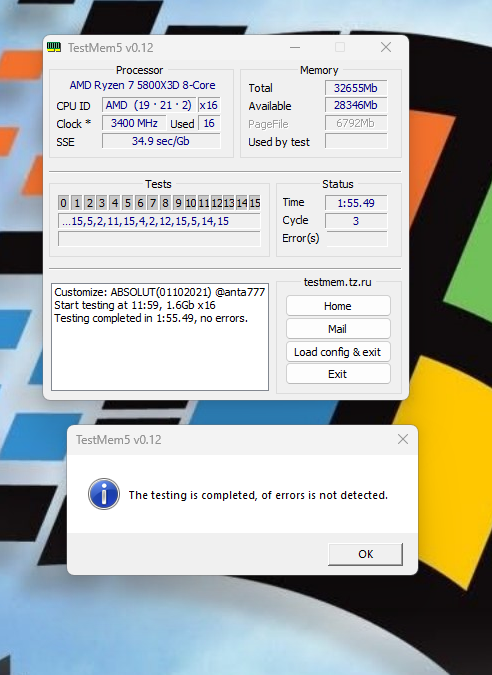This screenshot has width=492, height=675.
Task: Click log line Testing completed in 1:55.49
Action: 151,318
